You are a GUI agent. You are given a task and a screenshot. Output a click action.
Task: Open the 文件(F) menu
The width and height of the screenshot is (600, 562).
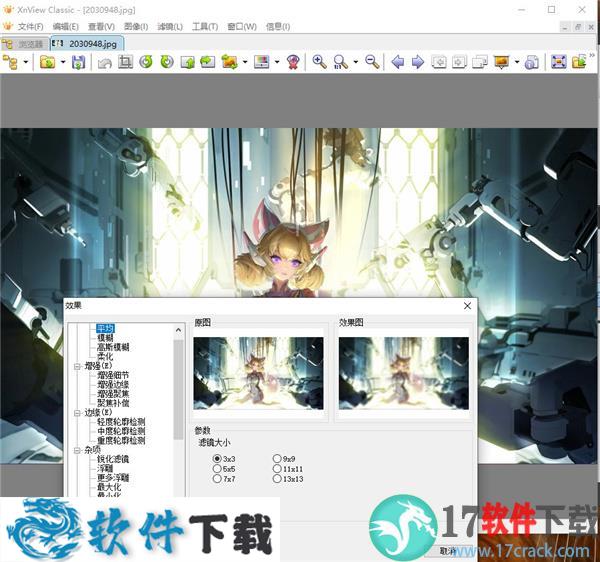[30, 26]
